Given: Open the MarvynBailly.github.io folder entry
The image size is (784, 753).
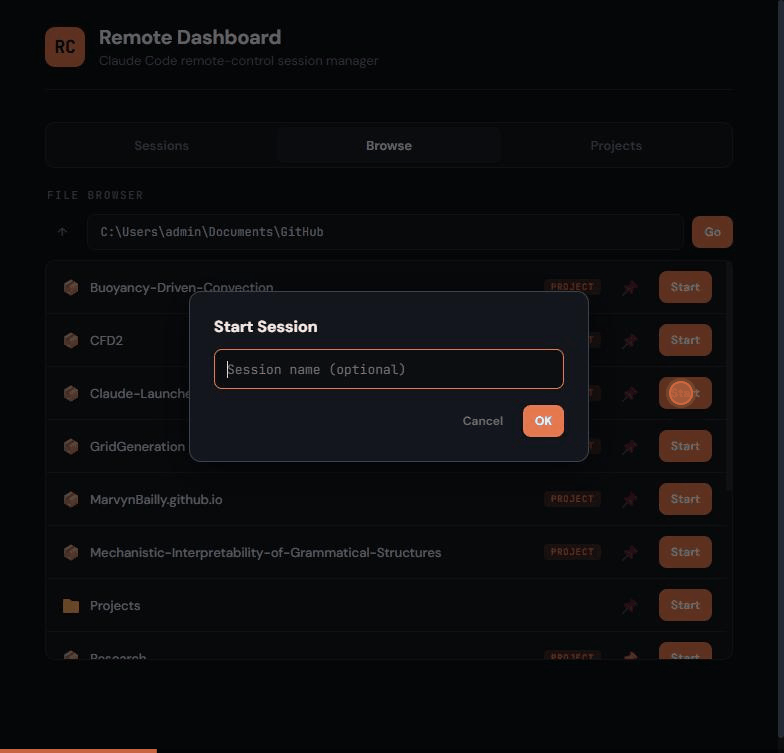Looking at the screenshot, I should click(x=156, y=500).
